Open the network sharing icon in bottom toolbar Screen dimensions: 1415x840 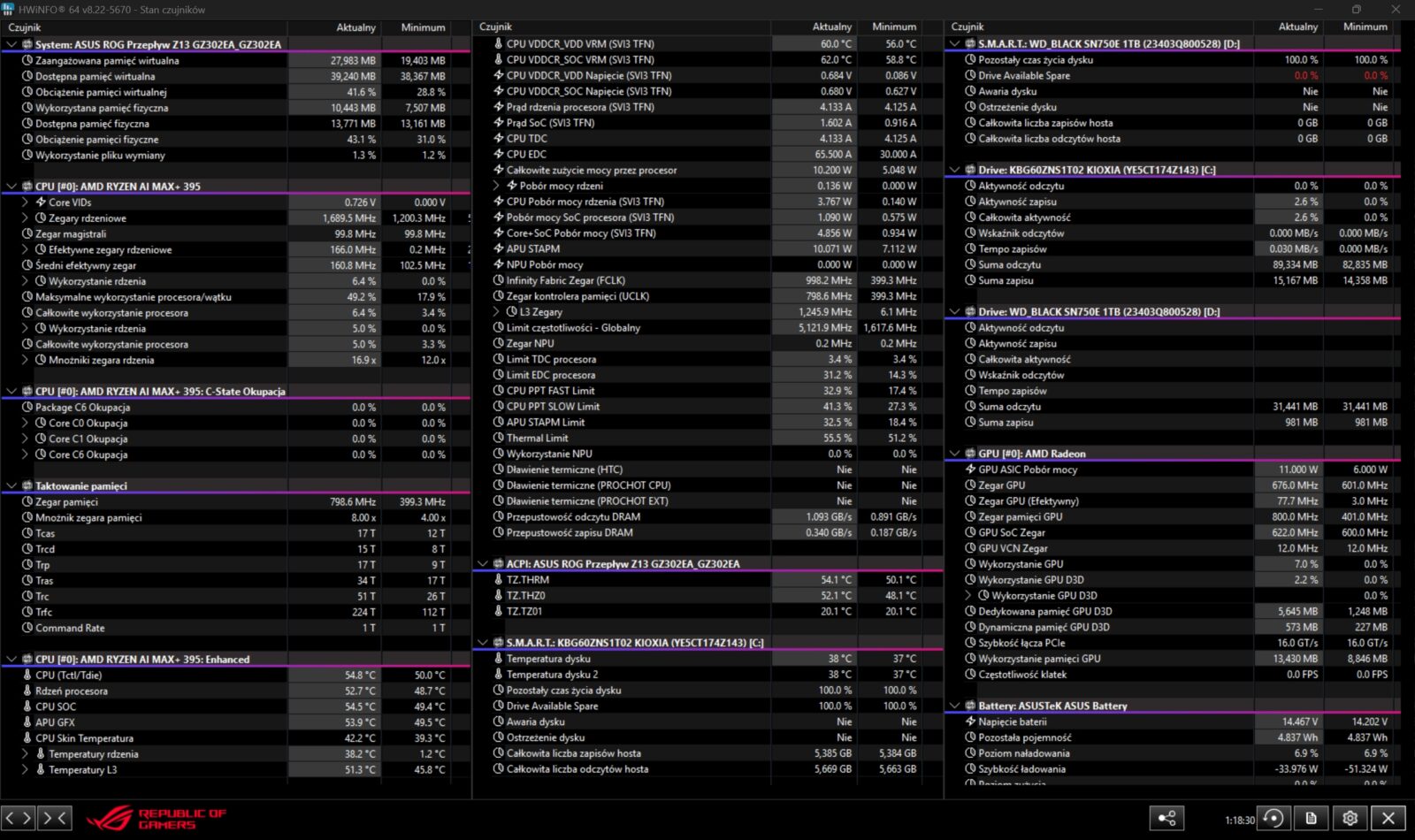click(x=1166, y=818)
